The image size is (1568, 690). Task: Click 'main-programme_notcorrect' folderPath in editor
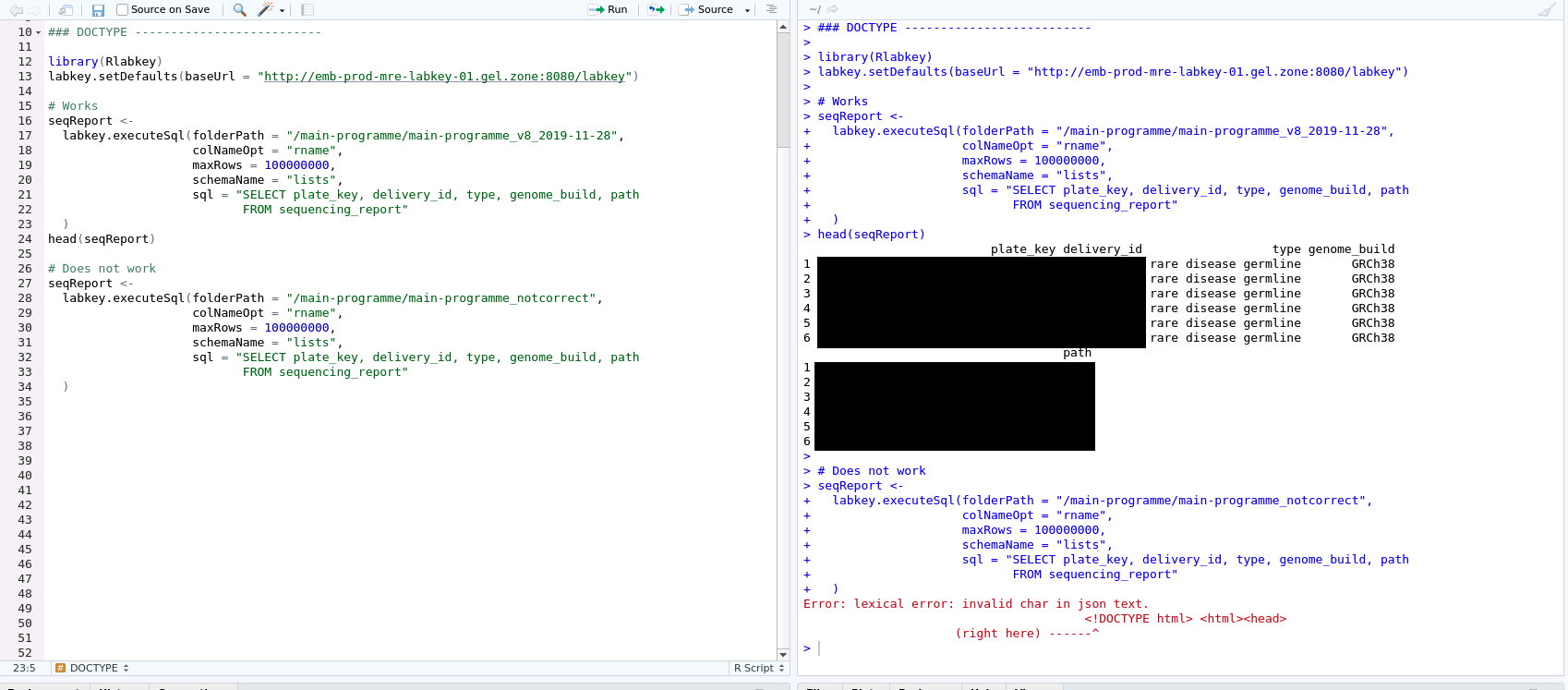[x=441, y=298]
